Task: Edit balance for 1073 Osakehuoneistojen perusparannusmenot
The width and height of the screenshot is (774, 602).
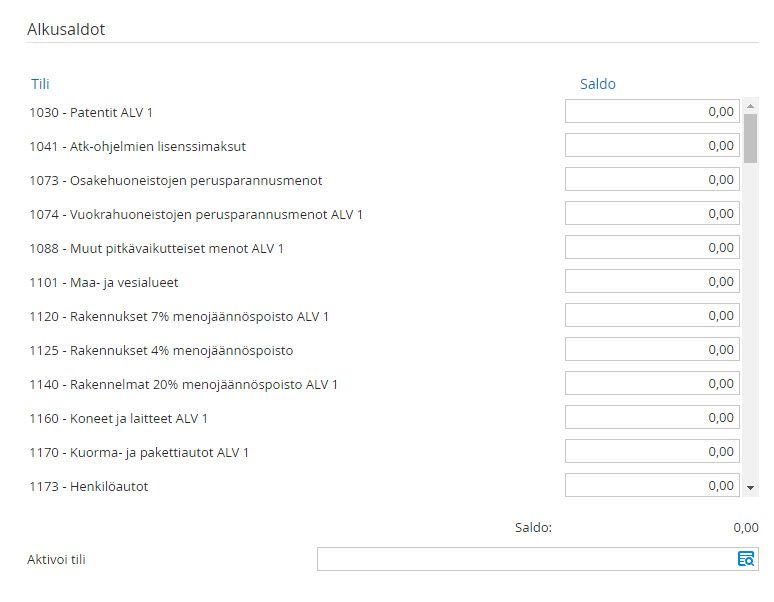Action: pyautogui.click(x=652, y=180)
